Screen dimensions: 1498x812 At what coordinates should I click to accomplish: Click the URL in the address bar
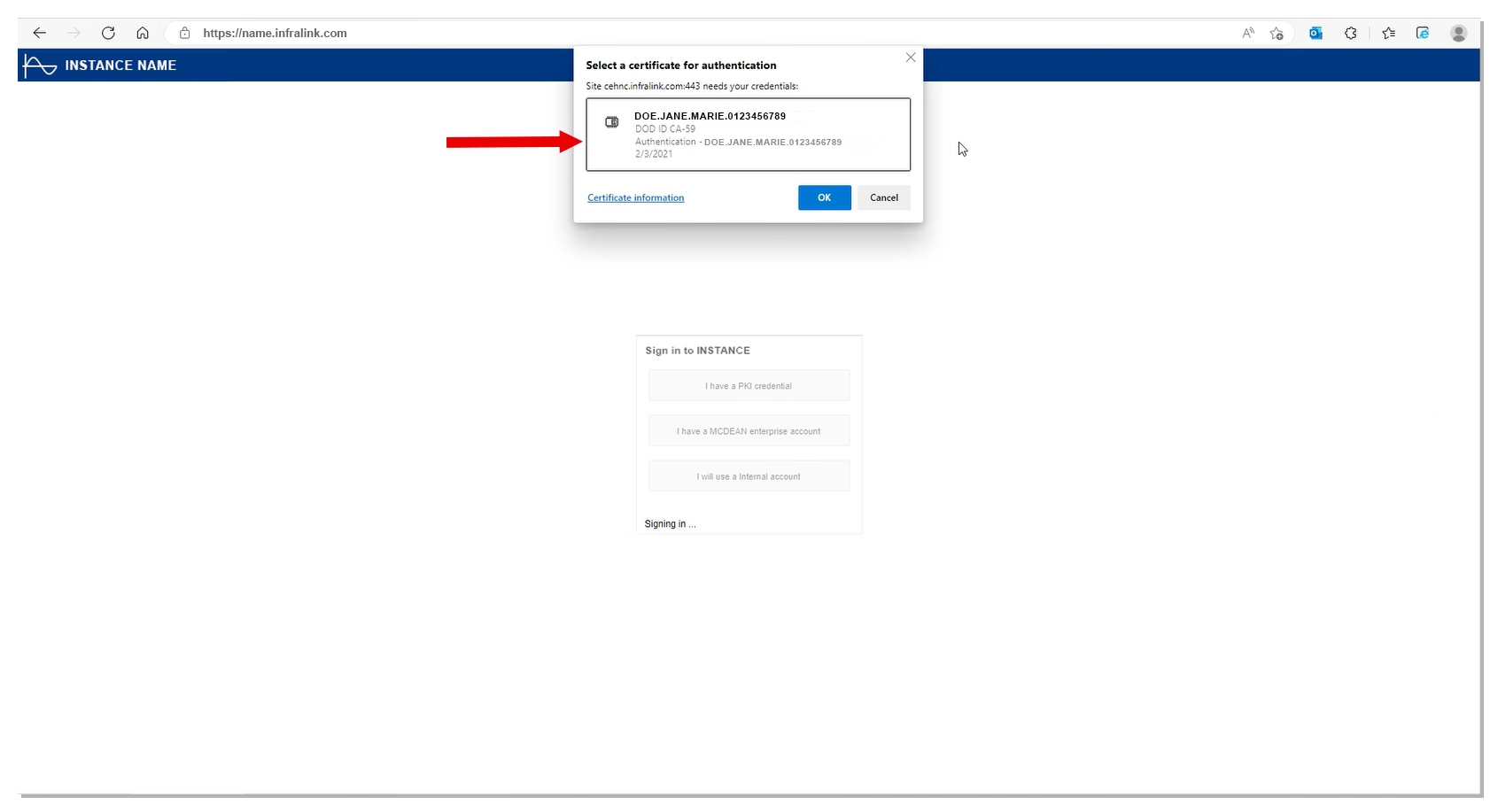[275, 33]
